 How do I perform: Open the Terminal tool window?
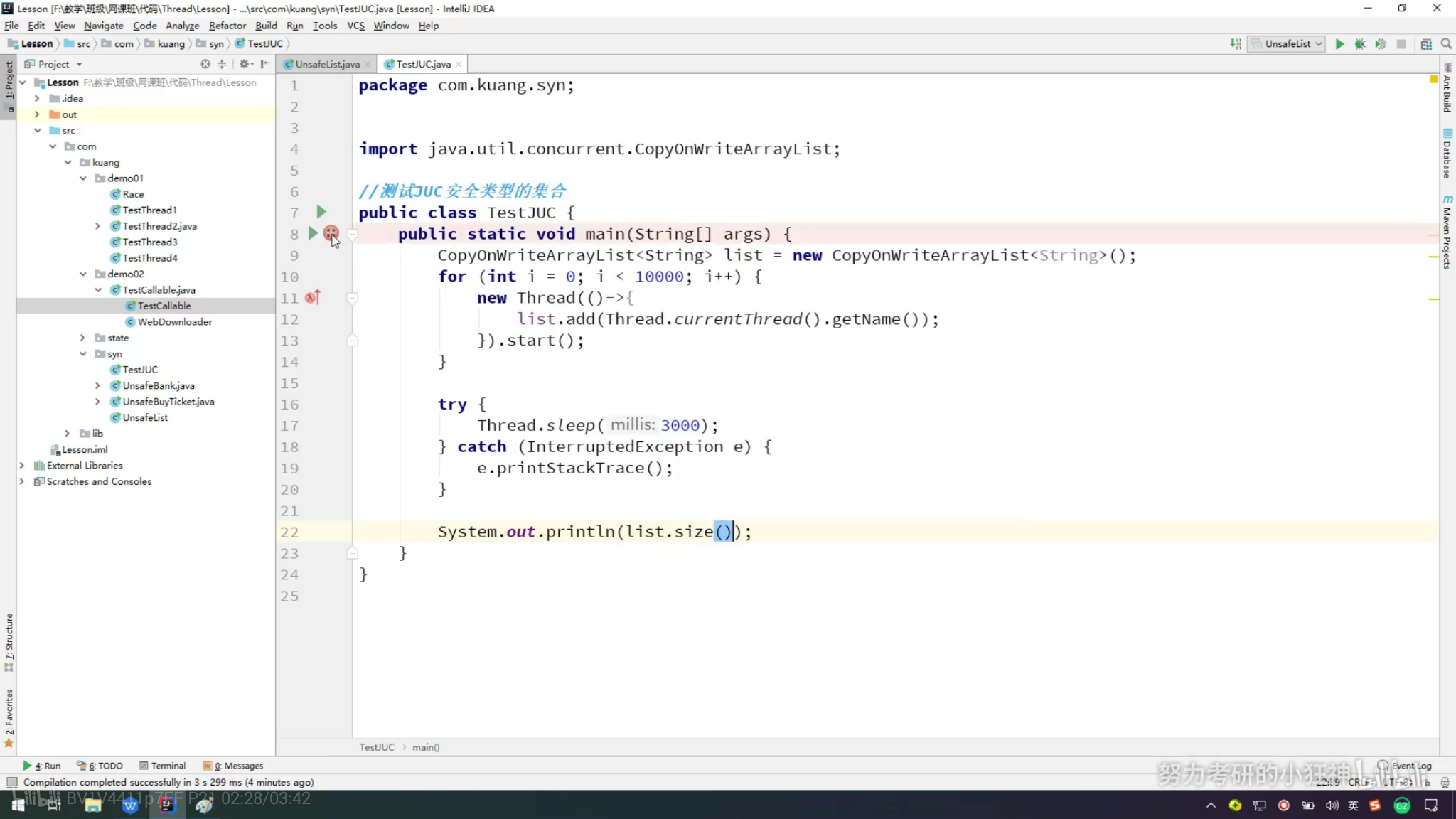[x=163, y=766]
